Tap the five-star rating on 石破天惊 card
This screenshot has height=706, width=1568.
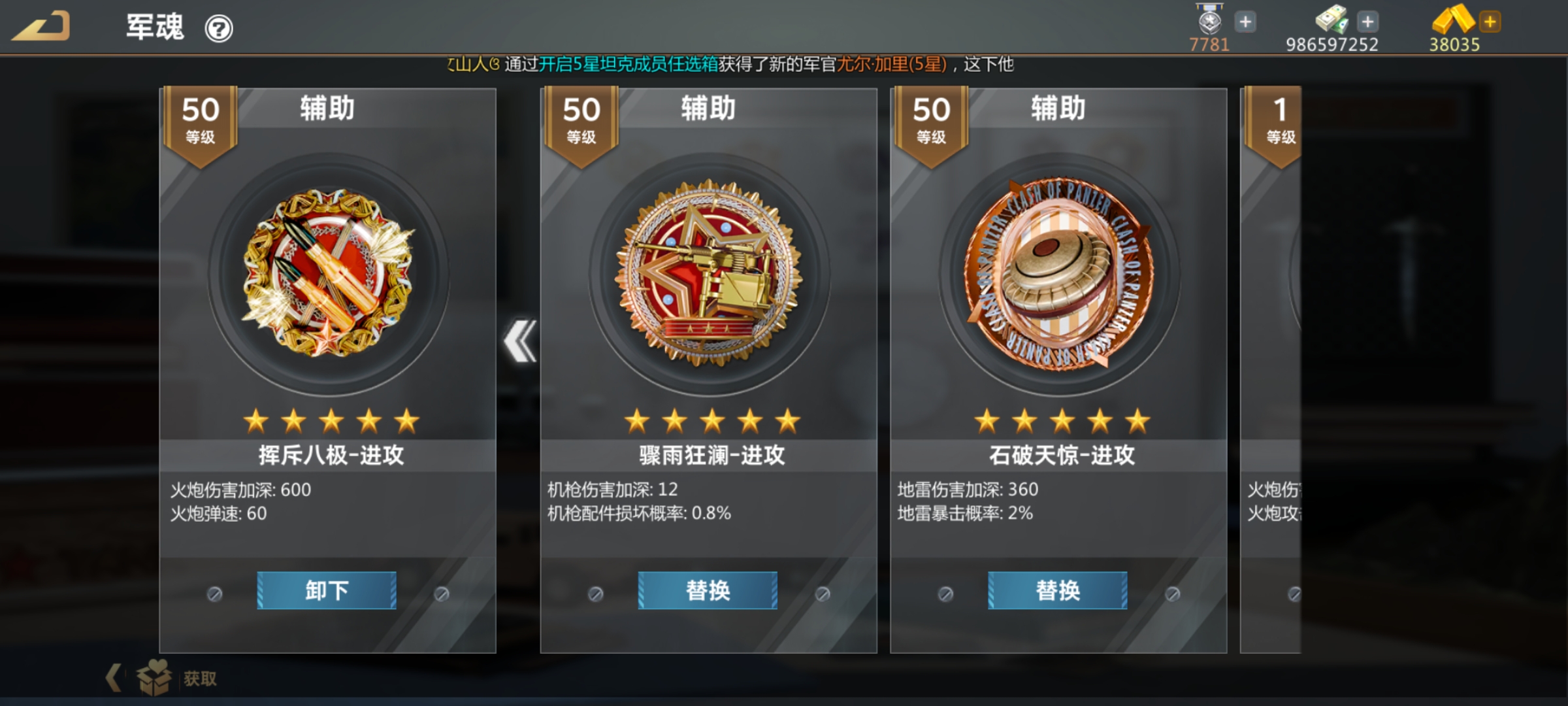point(1062,421)
